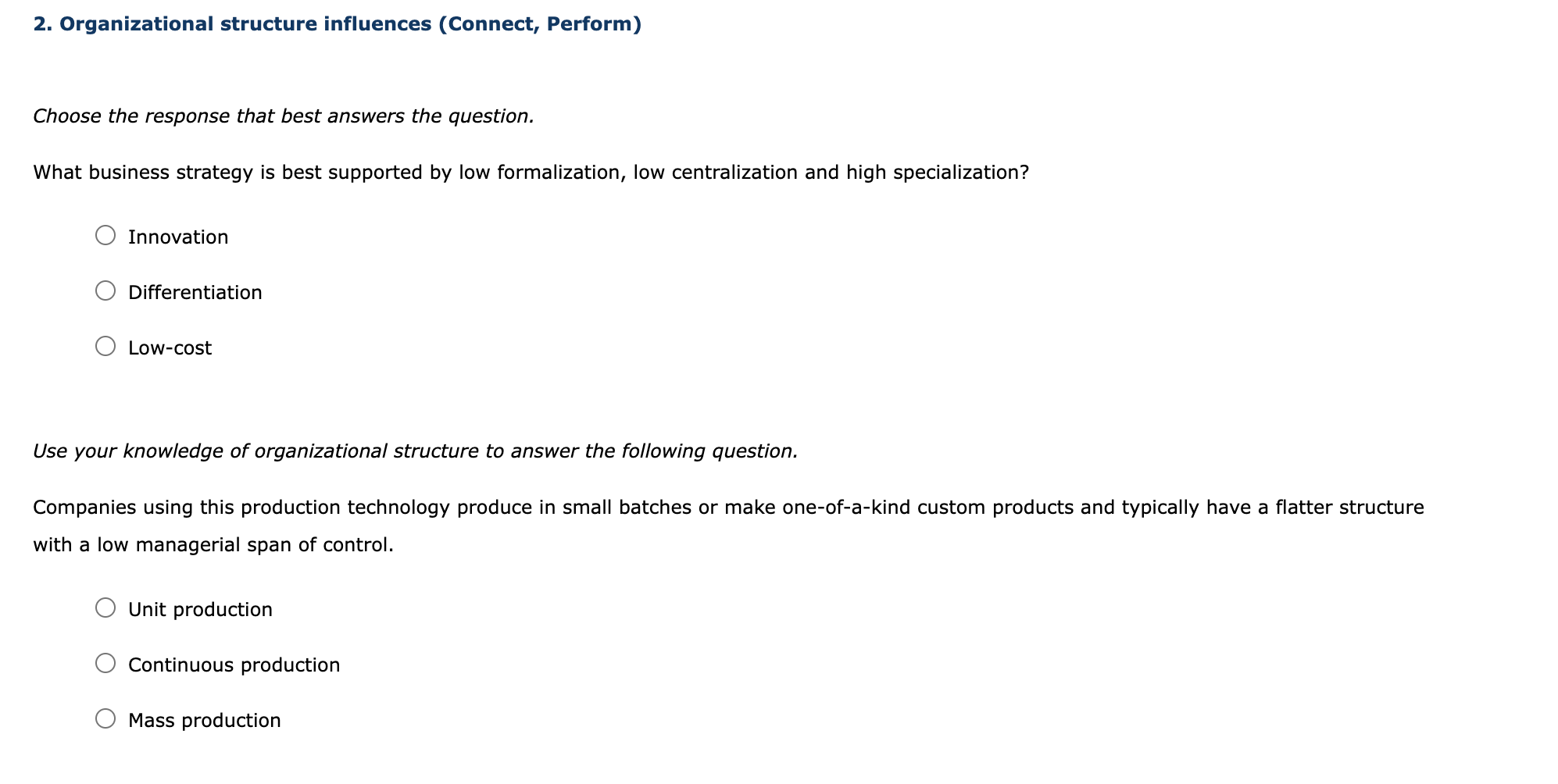Click the span of control sentence text
Screen dimensions: 1558x784
pyautogui.click(x=213, y=544)
